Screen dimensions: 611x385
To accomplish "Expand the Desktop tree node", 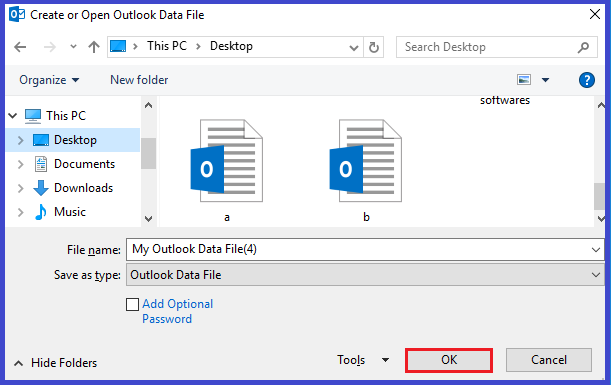I will tap(21, 140).
